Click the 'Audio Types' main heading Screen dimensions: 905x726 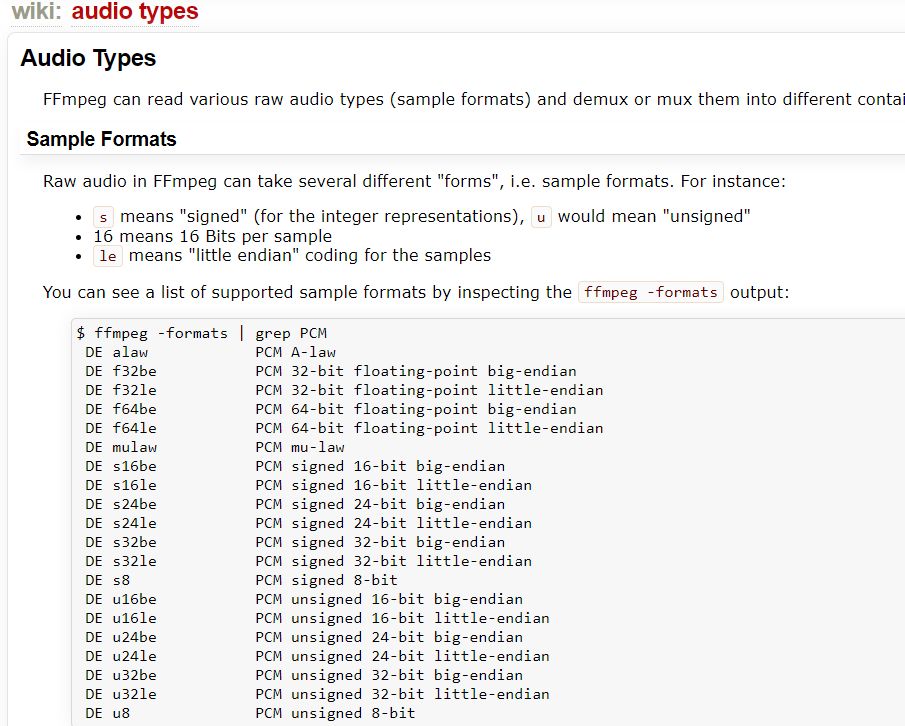click(88, 58)
